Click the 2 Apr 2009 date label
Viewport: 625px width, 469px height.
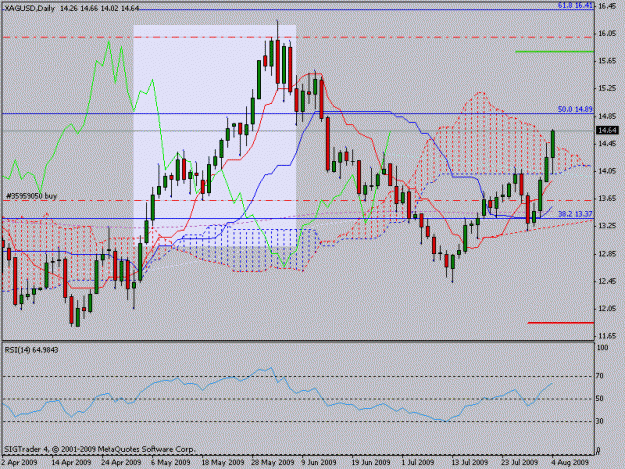20,462
